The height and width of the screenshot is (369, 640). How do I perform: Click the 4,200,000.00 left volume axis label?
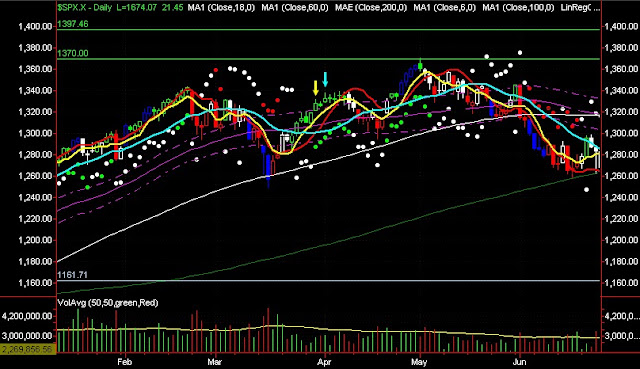tap(27, 316)
